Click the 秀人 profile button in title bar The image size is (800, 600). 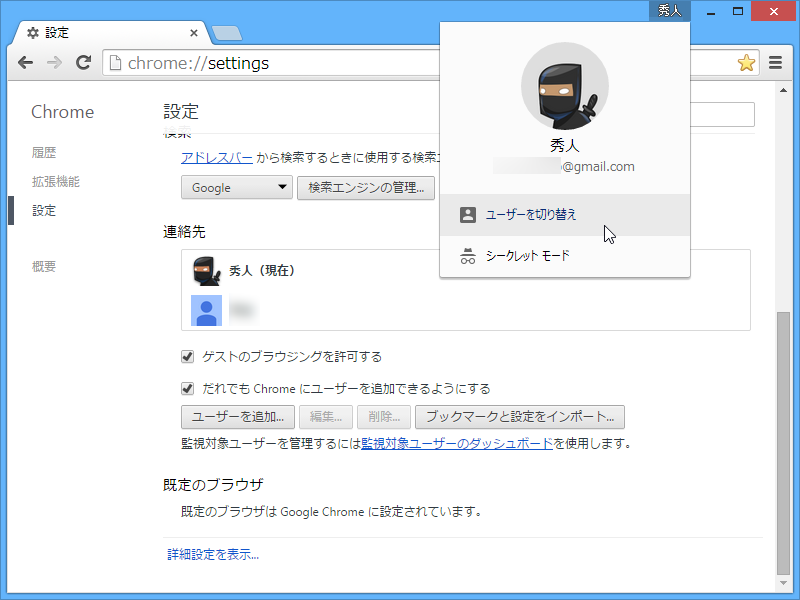(669, 10)
